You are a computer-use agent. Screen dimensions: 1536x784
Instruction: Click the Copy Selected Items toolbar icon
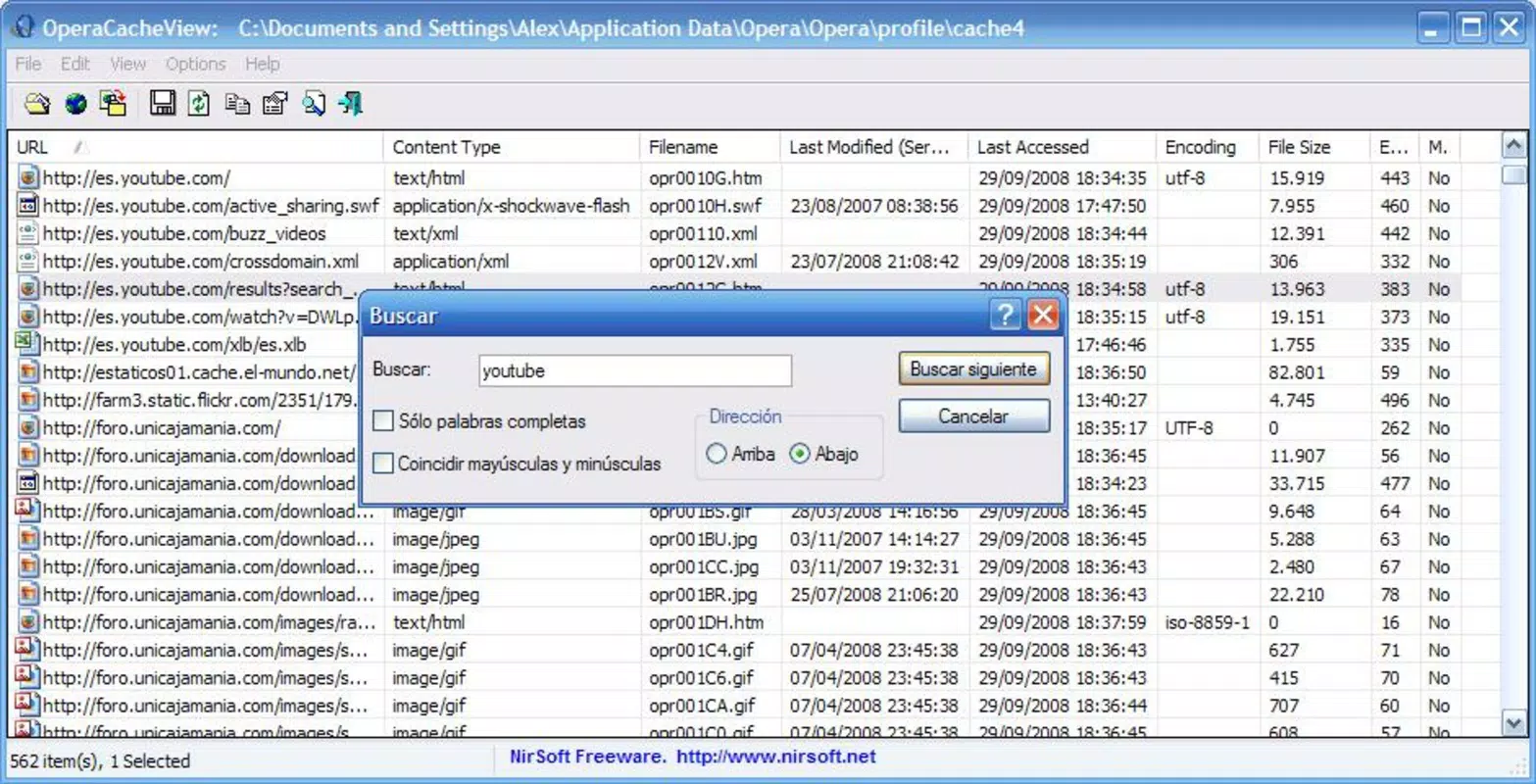coord(237,104)
